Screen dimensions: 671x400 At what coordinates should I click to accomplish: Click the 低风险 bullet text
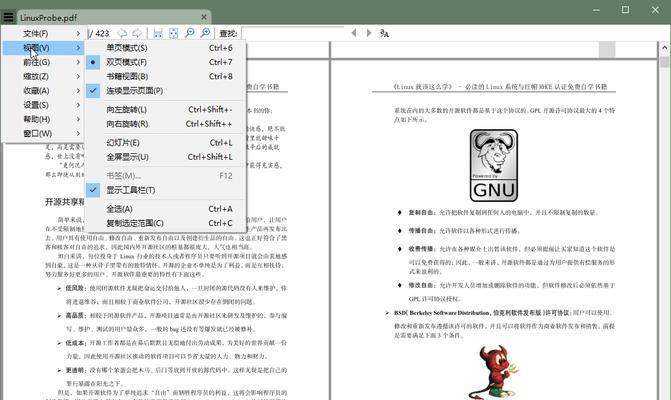[x=75, y=288]
